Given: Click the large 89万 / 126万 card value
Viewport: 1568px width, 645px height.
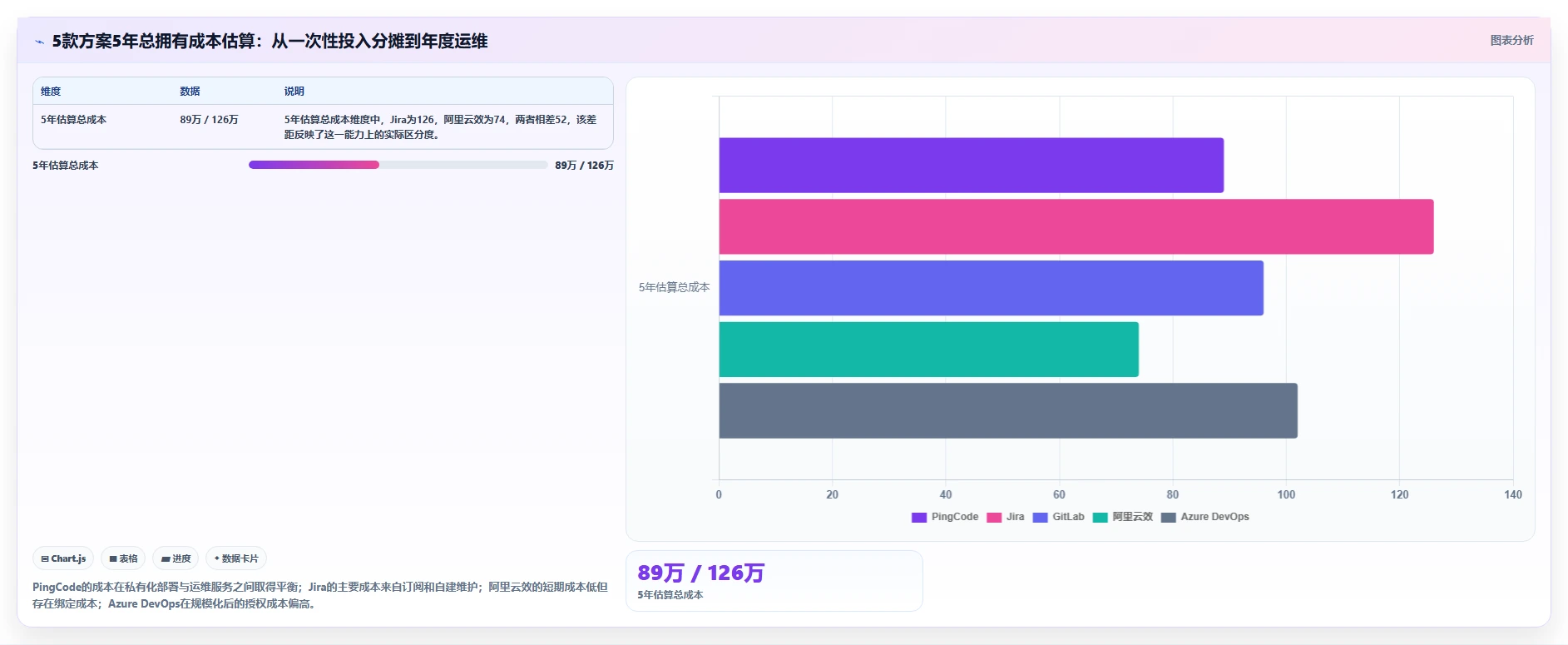Looking at the screenshot, I should tap(700, 573).
